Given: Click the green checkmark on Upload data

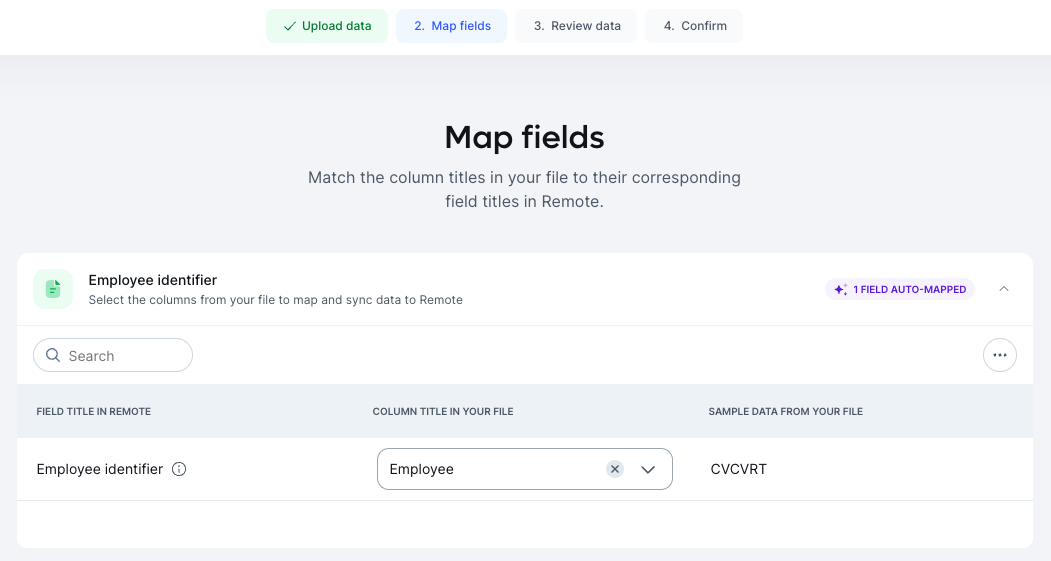Looking at the screenshot, I should tap(290, 26).
